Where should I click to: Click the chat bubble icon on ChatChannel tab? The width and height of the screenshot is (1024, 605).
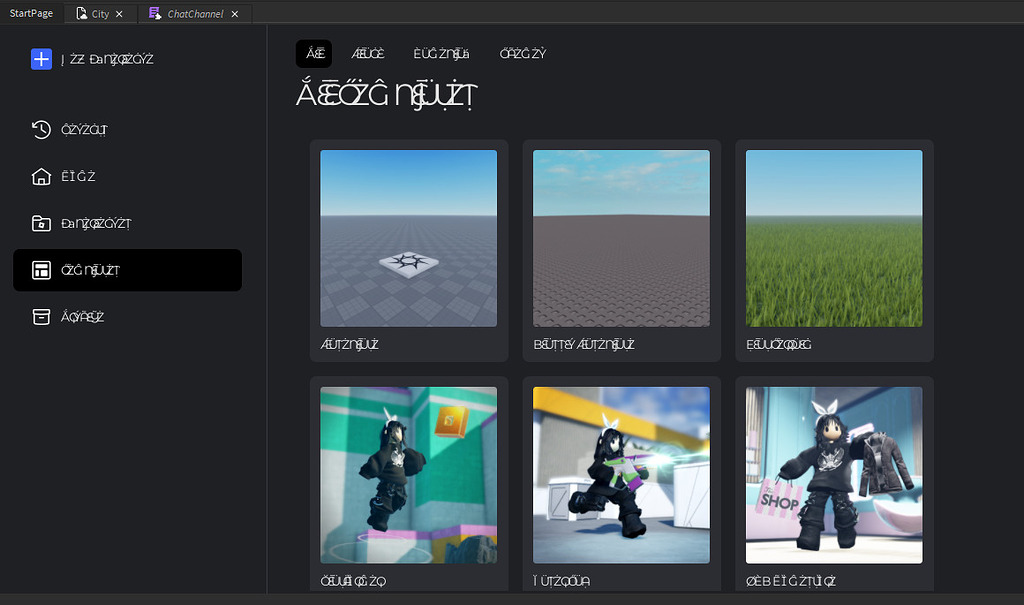154,13
